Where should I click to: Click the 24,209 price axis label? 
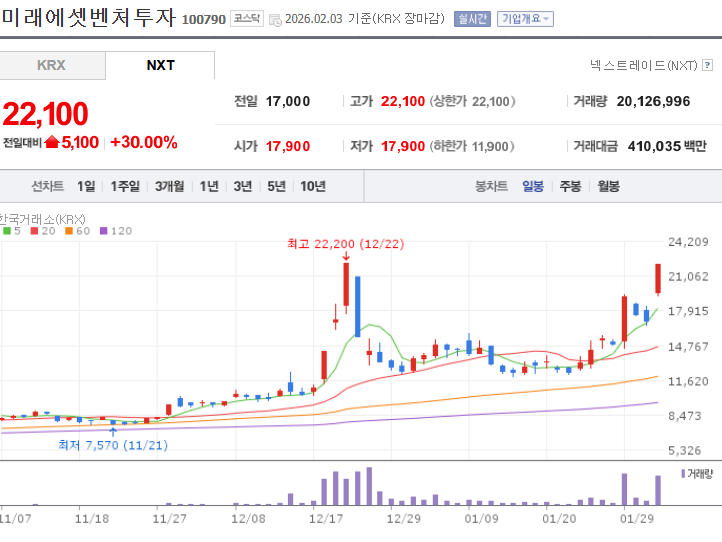pyautogui.click(x=688, y=242)
